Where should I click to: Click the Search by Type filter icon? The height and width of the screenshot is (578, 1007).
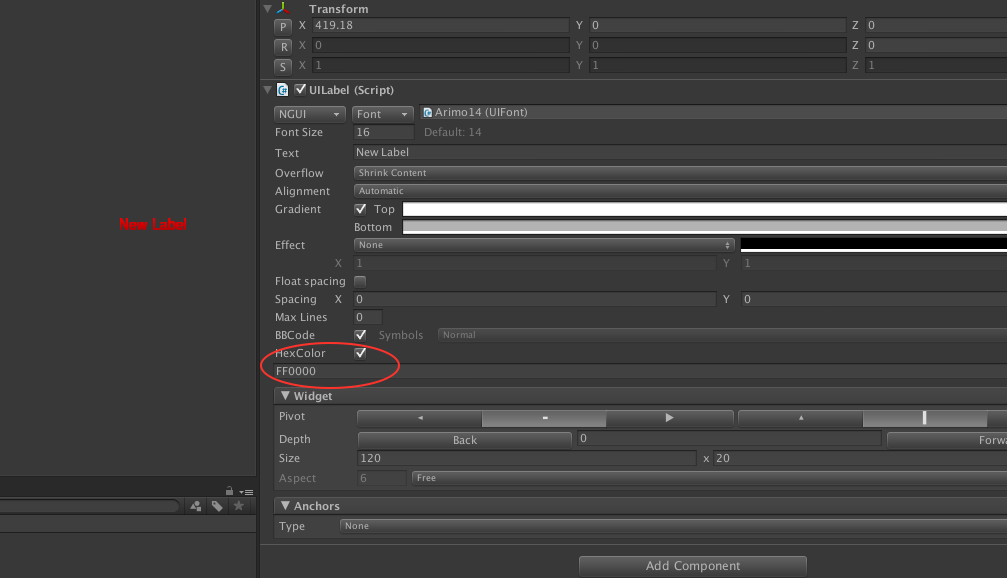[196, 506]
